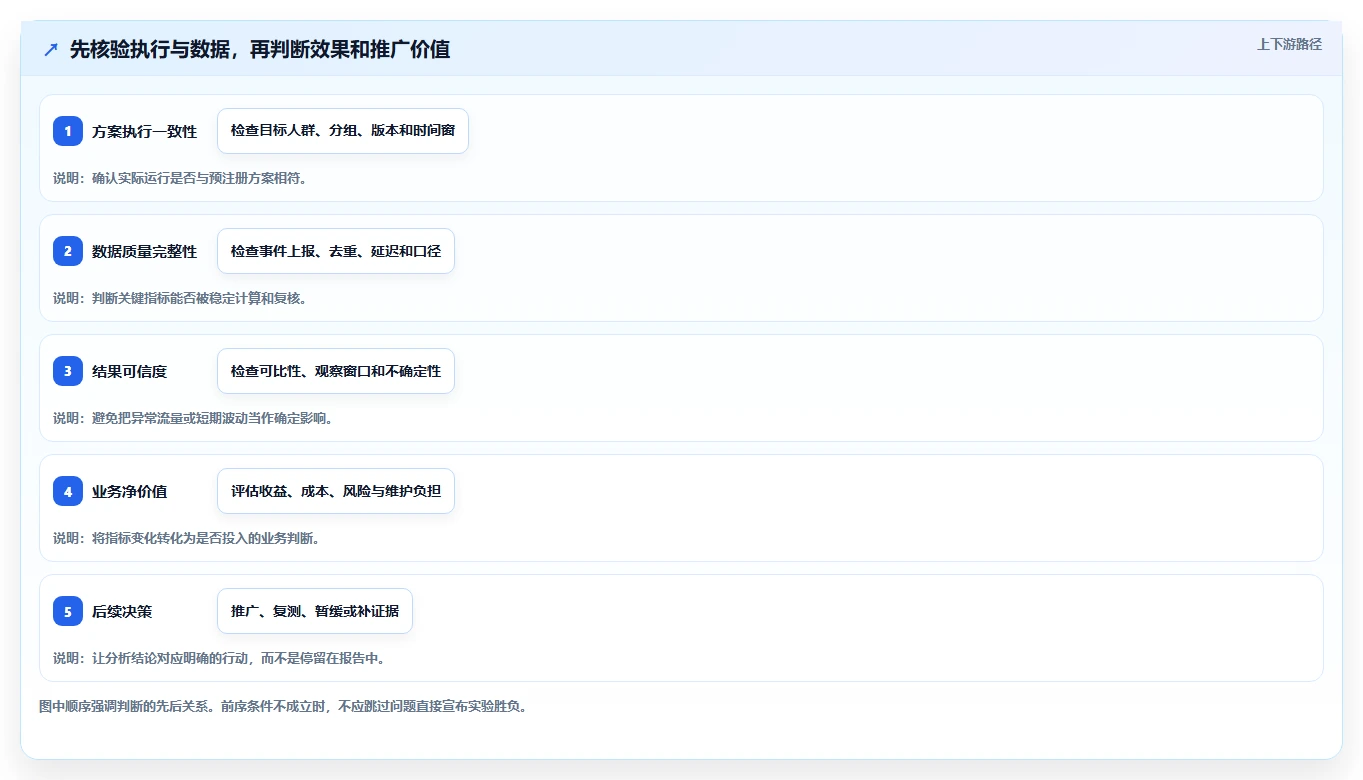Click the arrow icon beside the title
Image resolution: width=1363 pixels, height=780 pixels.
point(51,49)
